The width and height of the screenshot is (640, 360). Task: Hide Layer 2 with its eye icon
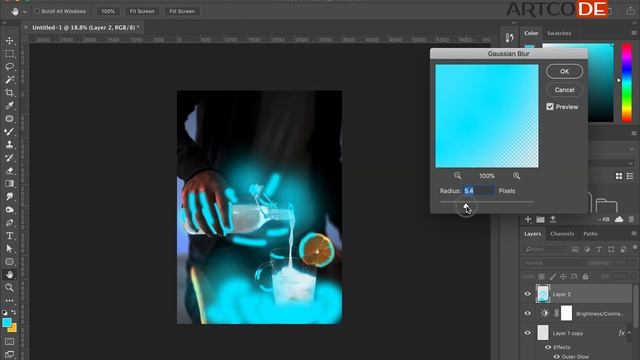coord(527,294)
